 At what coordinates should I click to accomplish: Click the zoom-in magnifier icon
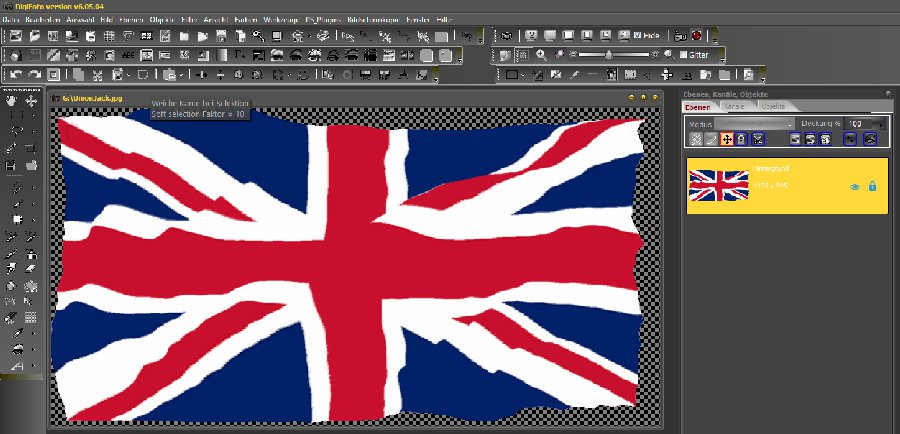541,55
